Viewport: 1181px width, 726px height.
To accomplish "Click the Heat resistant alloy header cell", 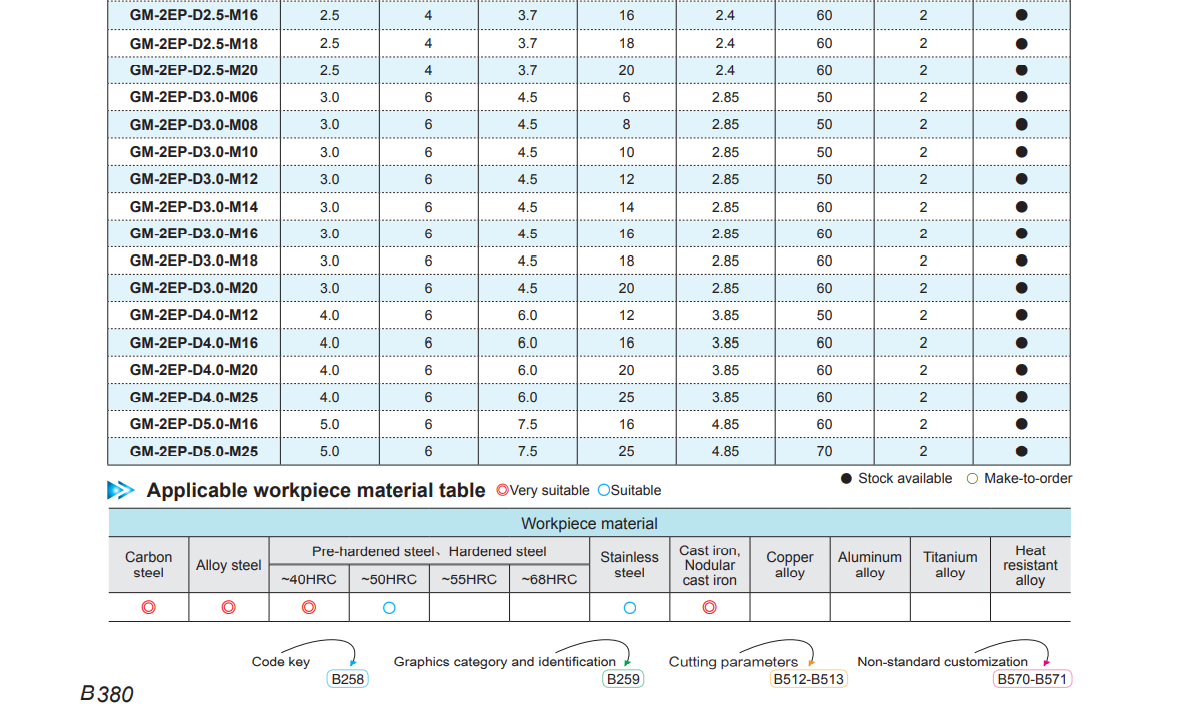I will (x=1030, y=565).
